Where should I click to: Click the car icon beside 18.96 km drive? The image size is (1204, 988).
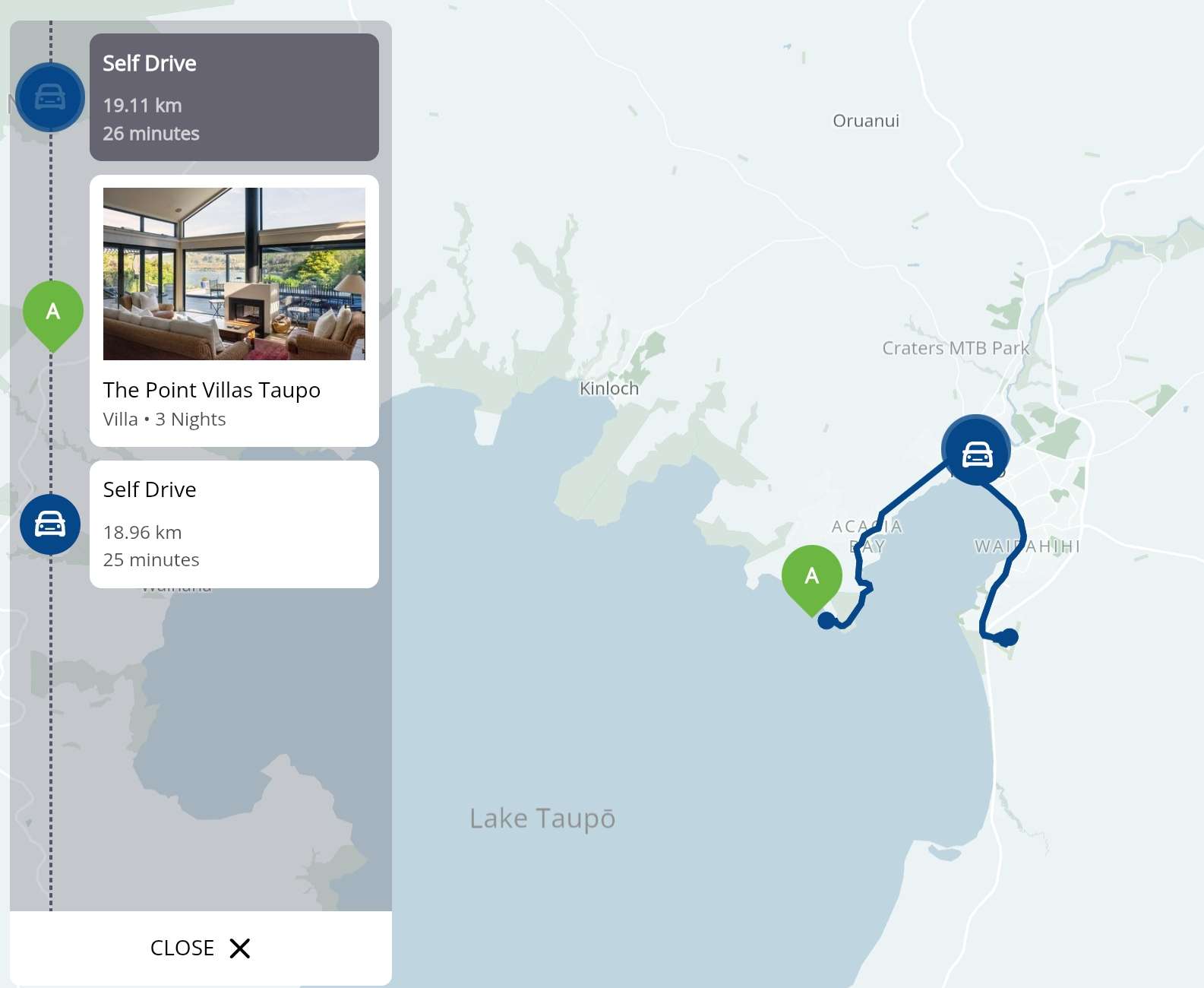(x=50, y=524)
